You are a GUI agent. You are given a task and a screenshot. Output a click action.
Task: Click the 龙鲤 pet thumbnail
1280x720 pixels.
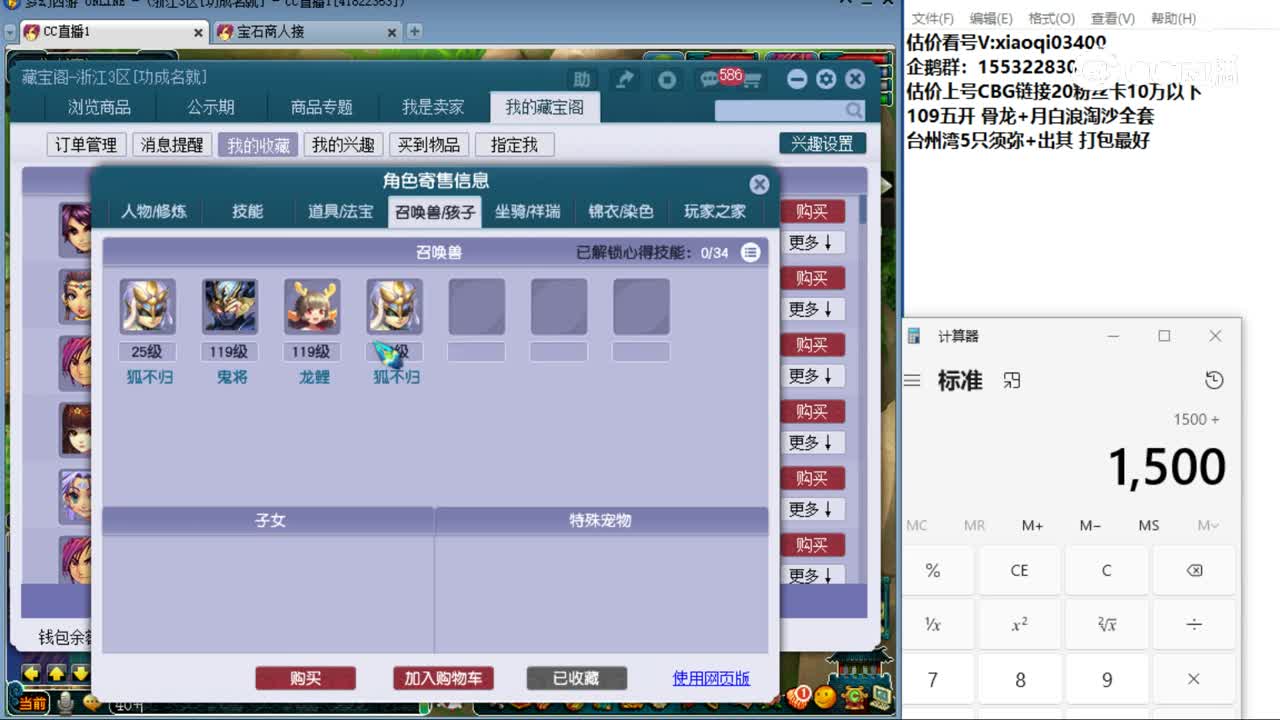(313, 306)
